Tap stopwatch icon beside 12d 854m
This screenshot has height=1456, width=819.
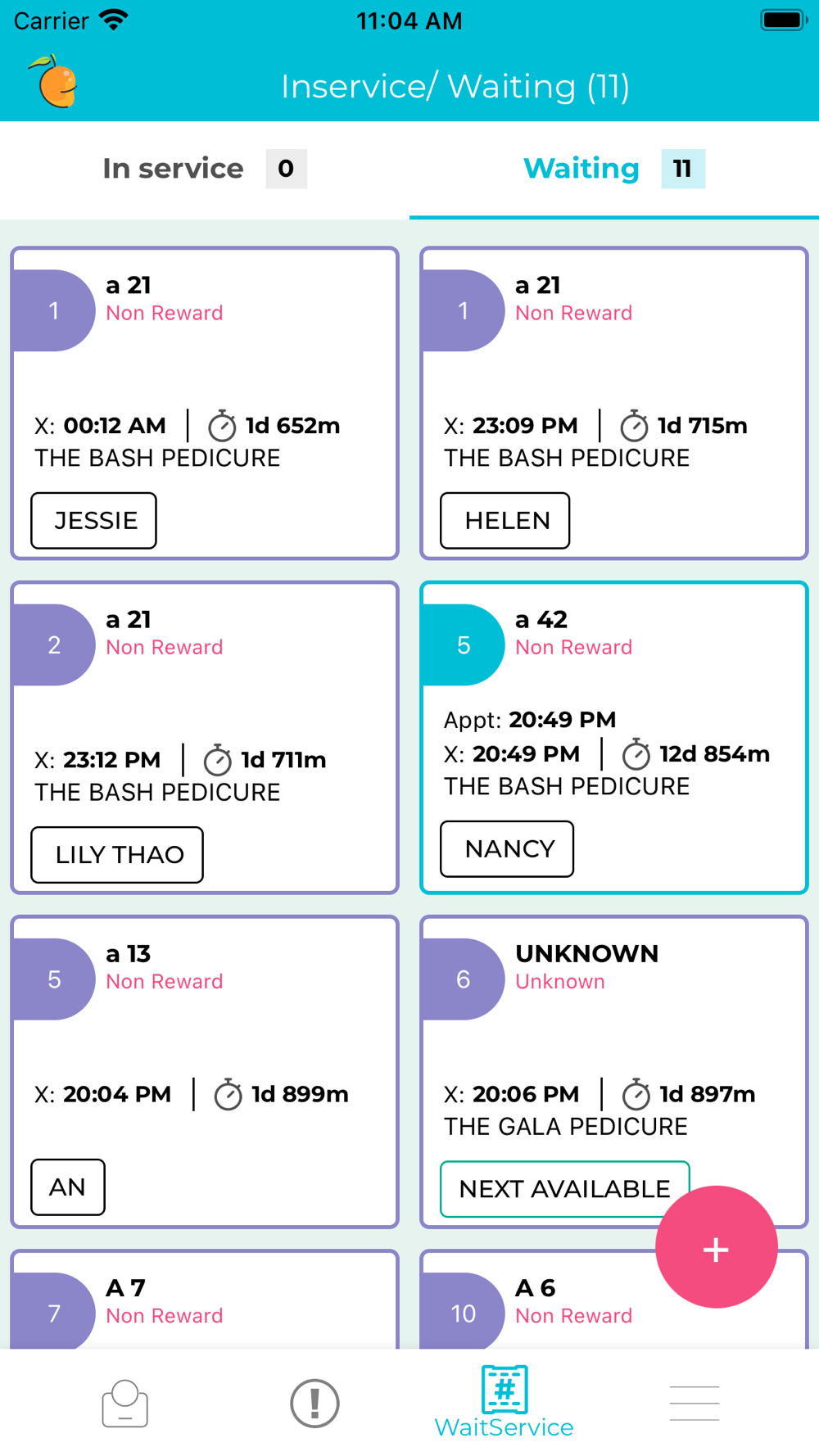(x=636, y=755)
